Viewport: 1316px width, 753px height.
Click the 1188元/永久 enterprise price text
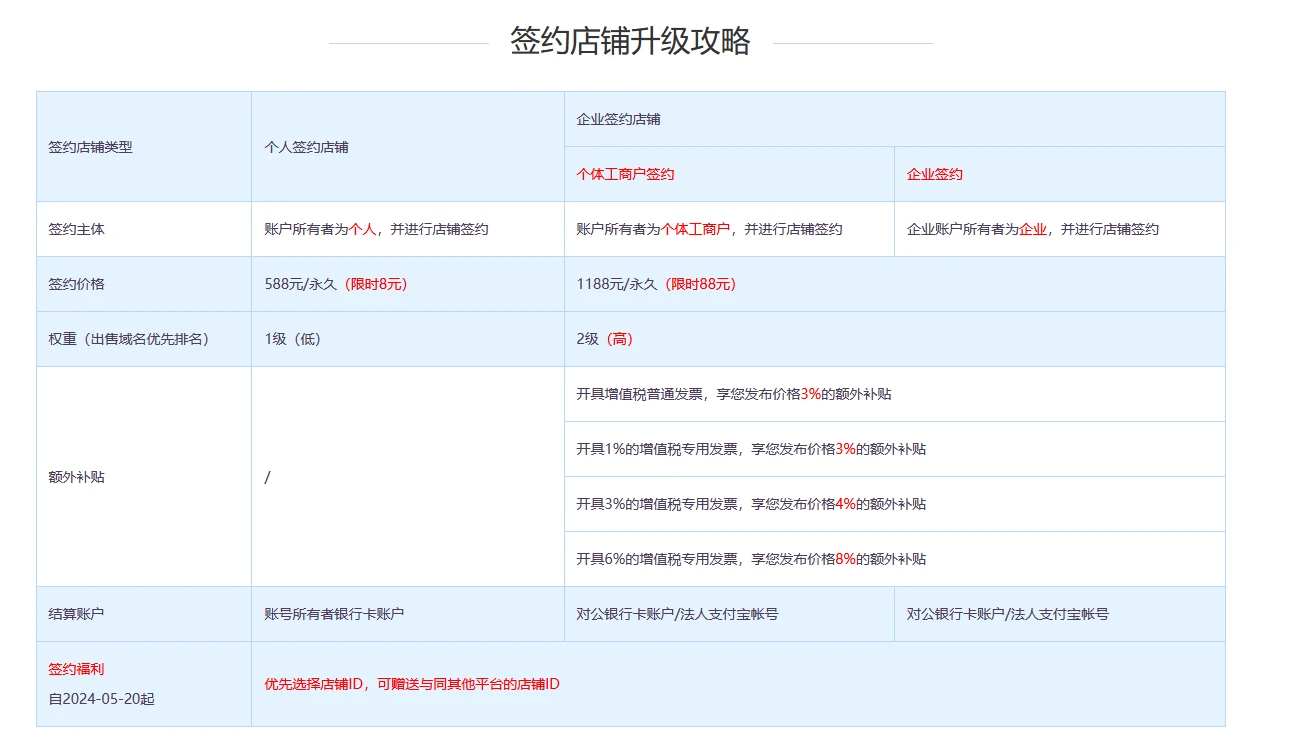pyautogui.click(x=616, y=284)
